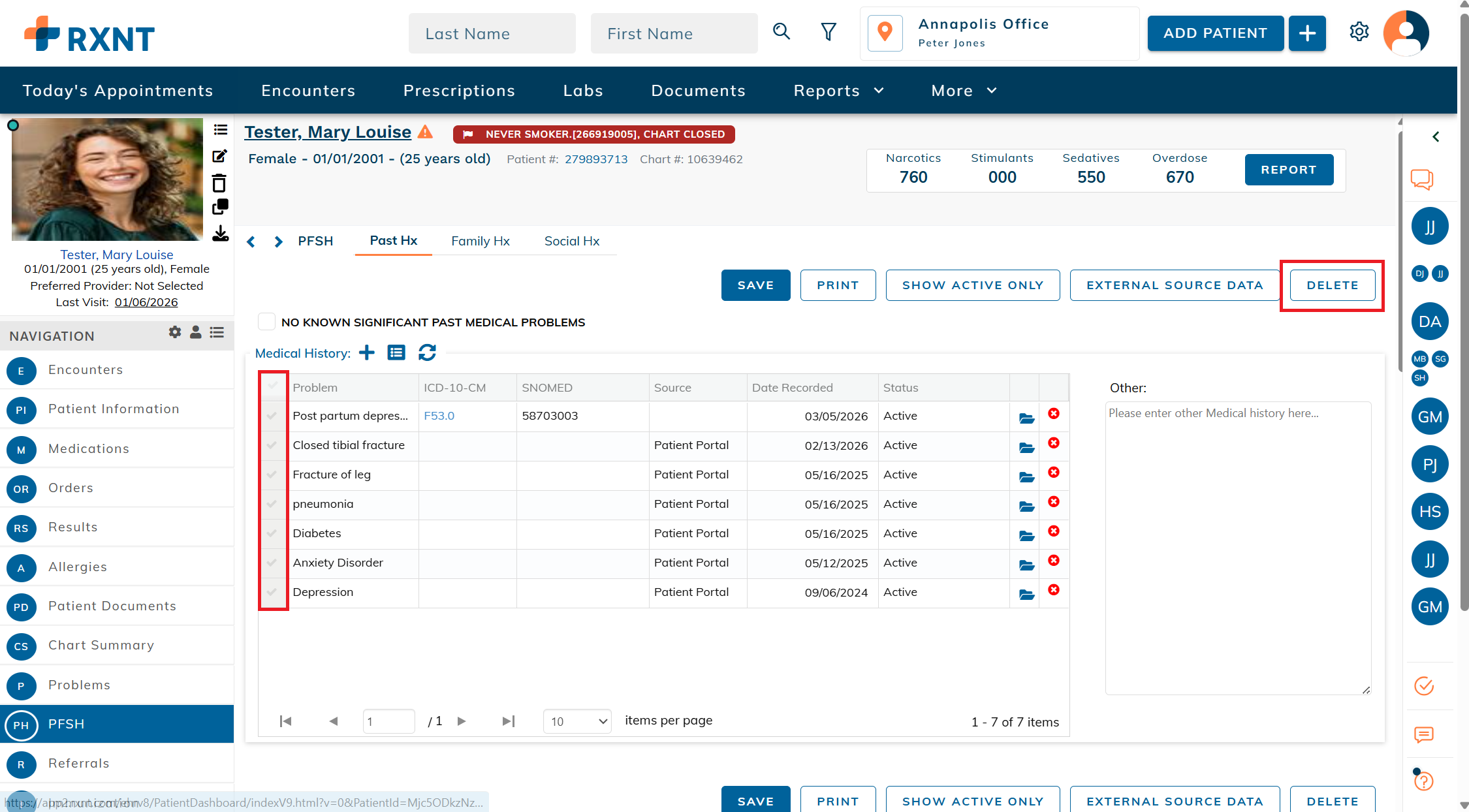Click the top Show Active Only button
The height and width of the screenshot is (812, 1469).
click(x=972, y=285)
